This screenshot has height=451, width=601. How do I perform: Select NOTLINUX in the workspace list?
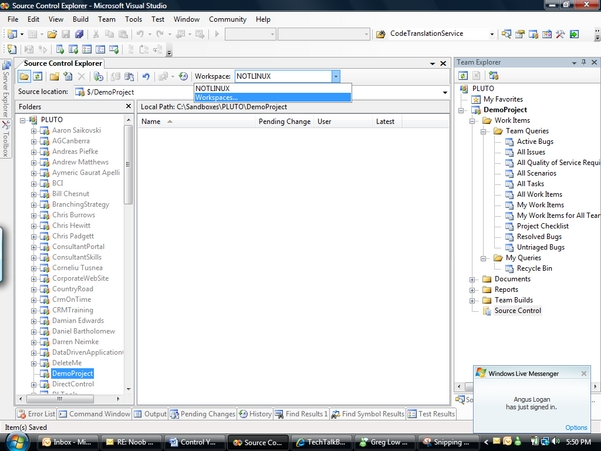(x=273, y=89)
